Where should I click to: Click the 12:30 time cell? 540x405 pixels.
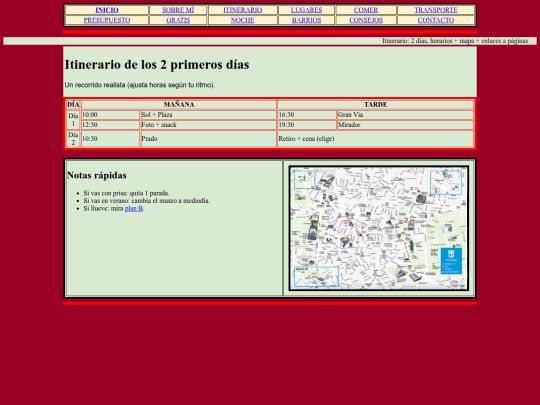111,125
